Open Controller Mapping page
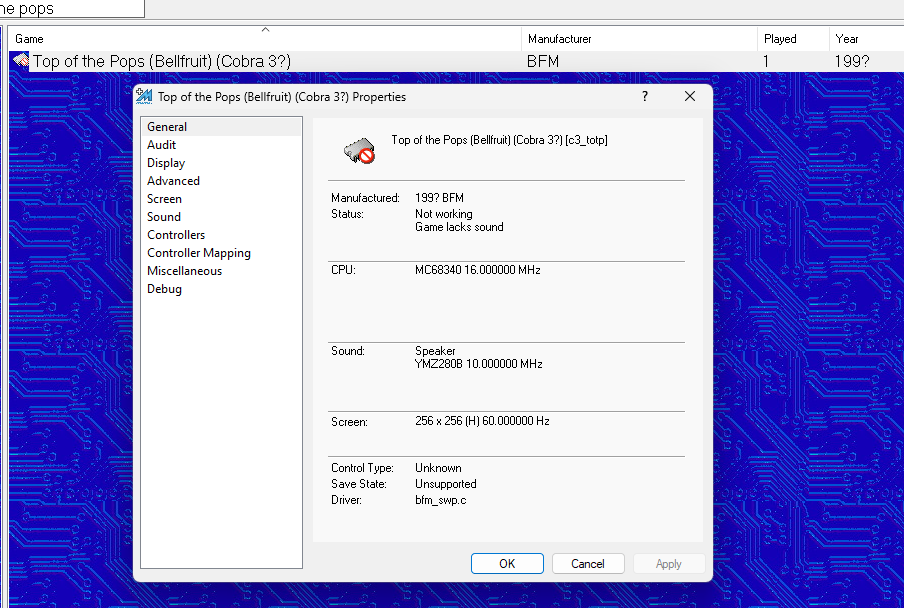Image resolution: width=904 pixels, height=608 pixels. pos(199,253)
